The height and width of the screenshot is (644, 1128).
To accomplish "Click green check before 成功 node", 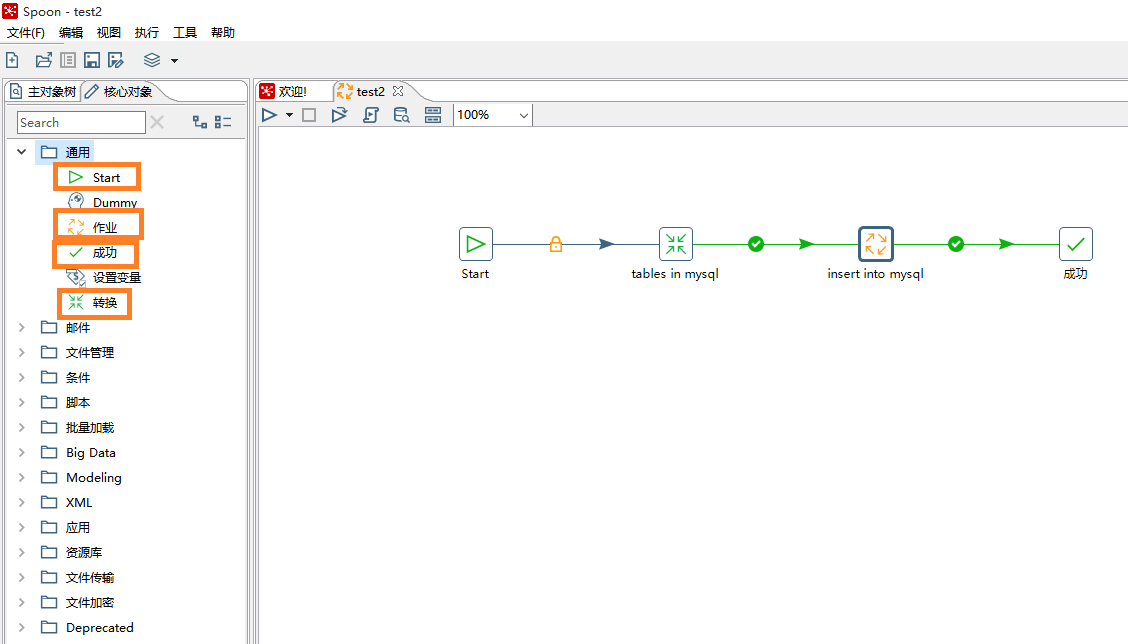I will point(955,244).
